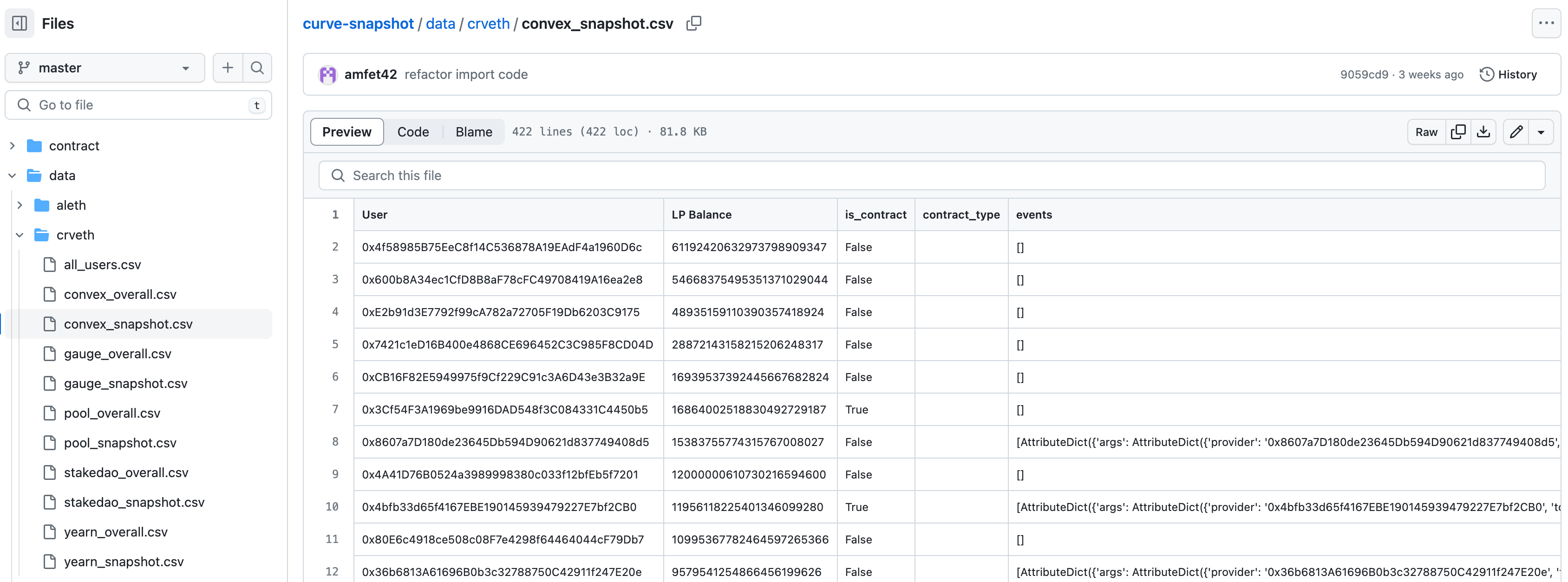1568x582 pixels.
Task: Select line number 2
Action: 335,247
